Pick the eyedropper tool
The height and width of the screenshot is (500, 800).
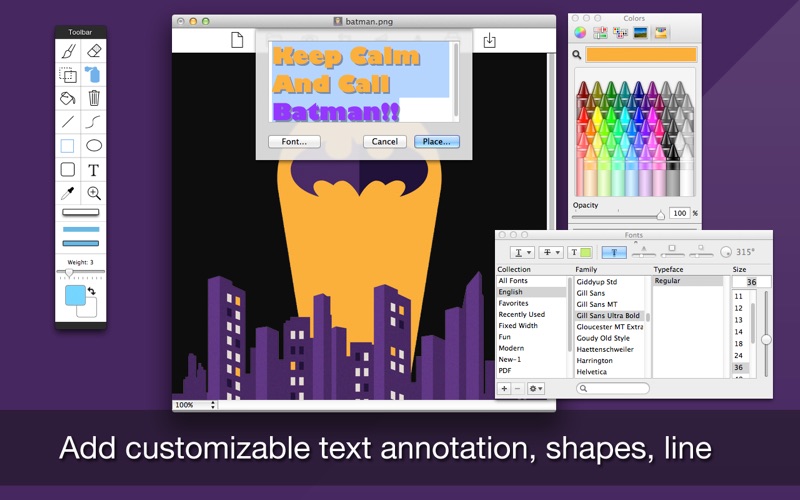pyautogui.click(x=68, y=193)
